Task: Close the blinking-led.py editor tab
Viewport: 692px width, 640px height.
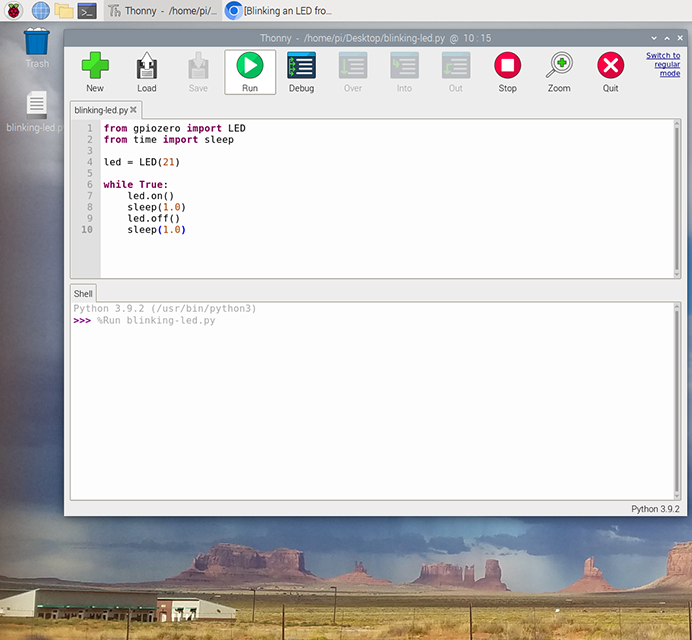Action: [x=133, y=109]
